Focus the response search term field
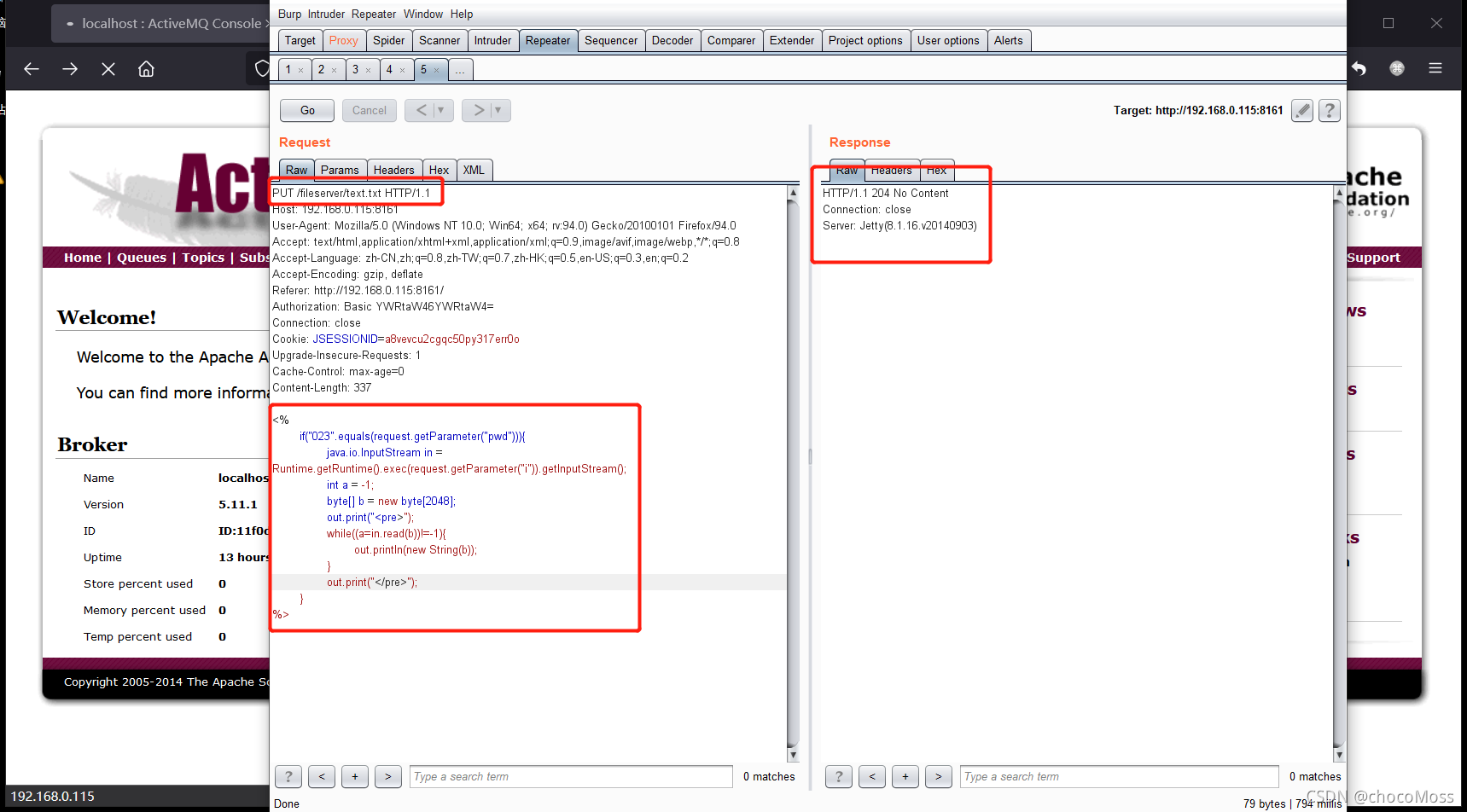Image resolution: width=1467 pixels, height=812 pixels. pyautogui.click(x=1119, y=776)
